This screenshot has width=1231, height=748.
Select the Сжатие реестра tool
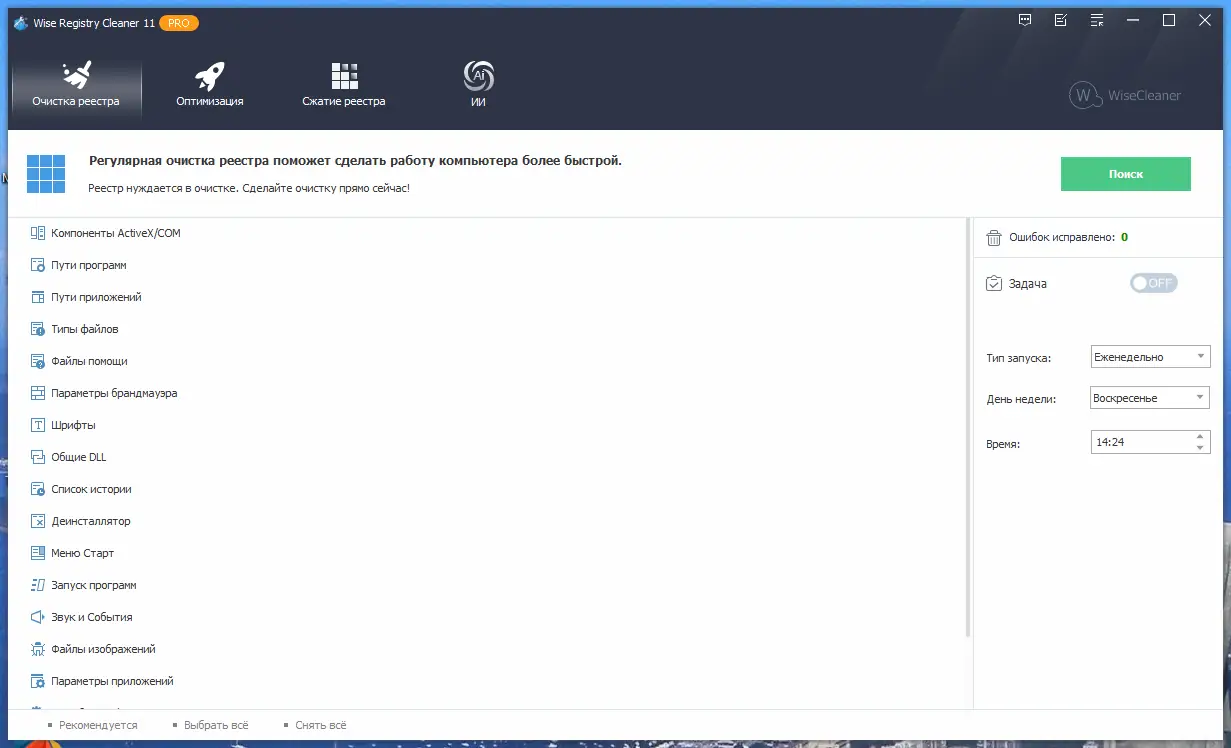344,82
